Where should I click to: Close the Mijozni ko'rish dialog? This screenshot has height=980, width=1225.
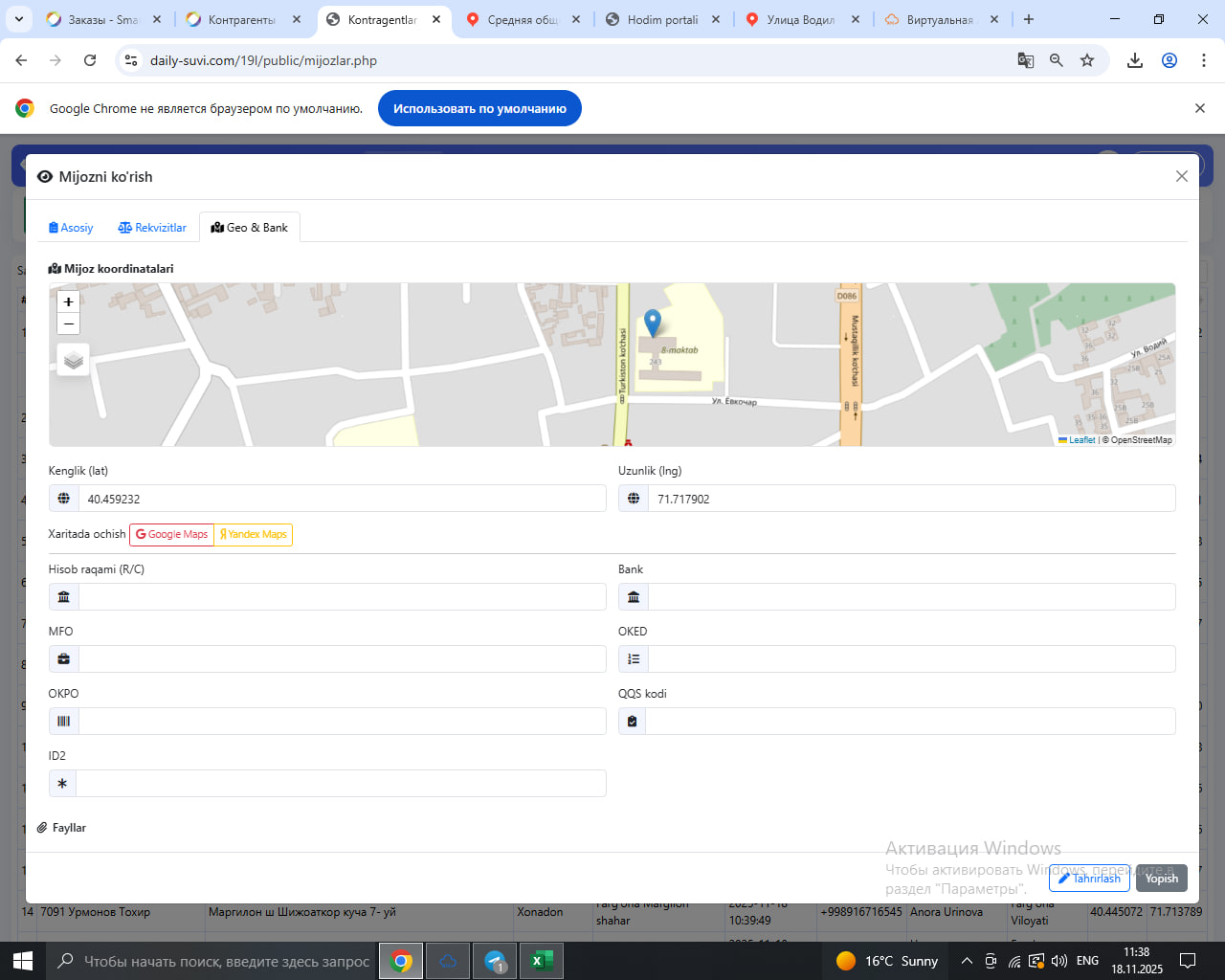pyautogui.click(x=1181, y=176)
